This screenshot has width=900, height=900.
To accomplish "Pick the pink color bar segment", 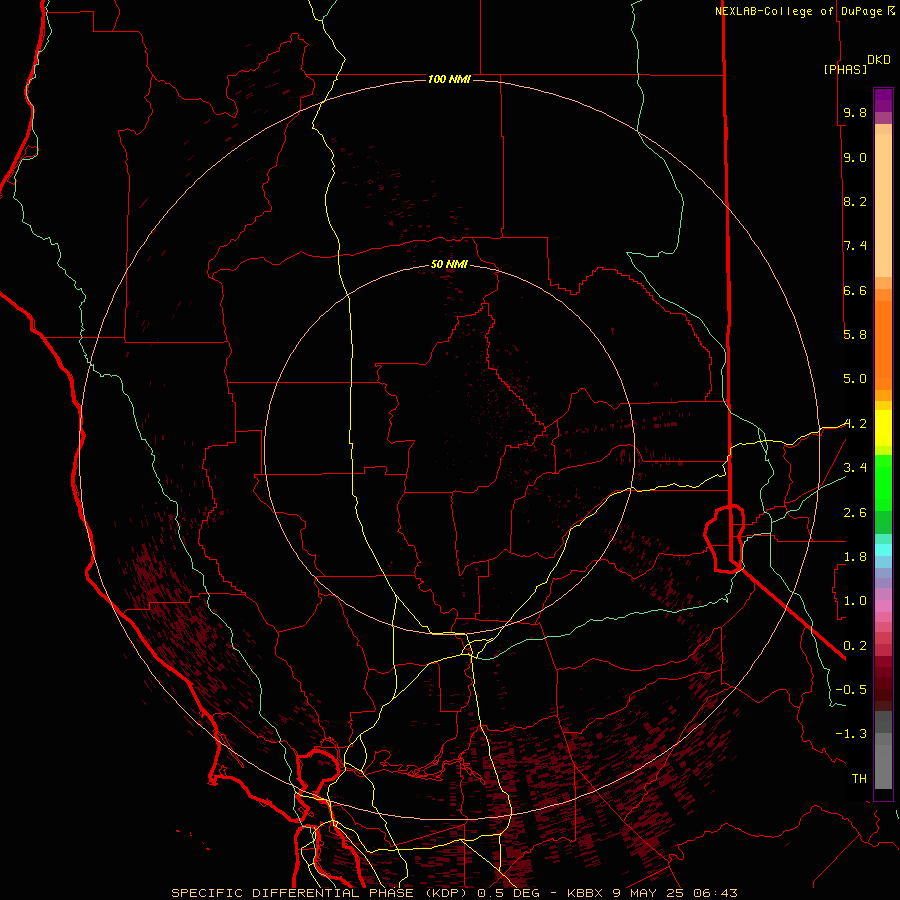I will click(x=883, y=606).
